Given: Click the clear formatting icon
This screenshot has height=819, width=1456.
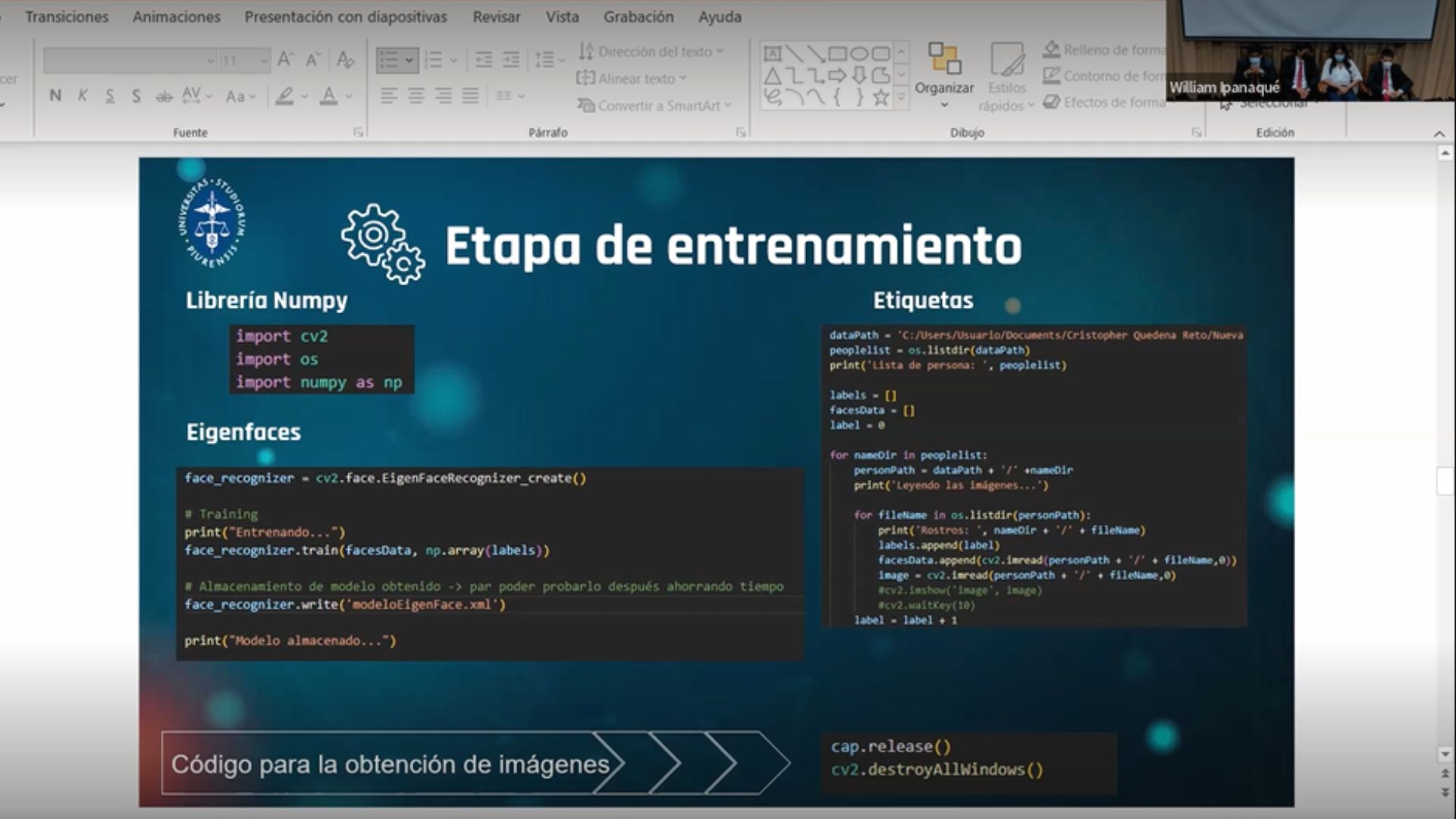Looking at the screenshot, I should pyautogui.click(x=345, y=60).
